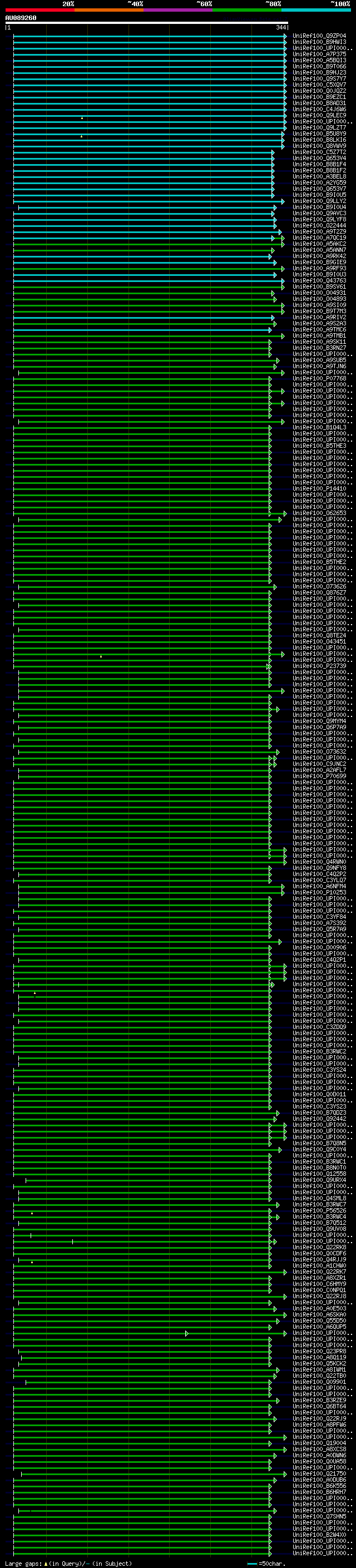356x1568 pixels.
Task: Open hit UniRef100_Q6P7A9
Action: [x=319, y=727]
